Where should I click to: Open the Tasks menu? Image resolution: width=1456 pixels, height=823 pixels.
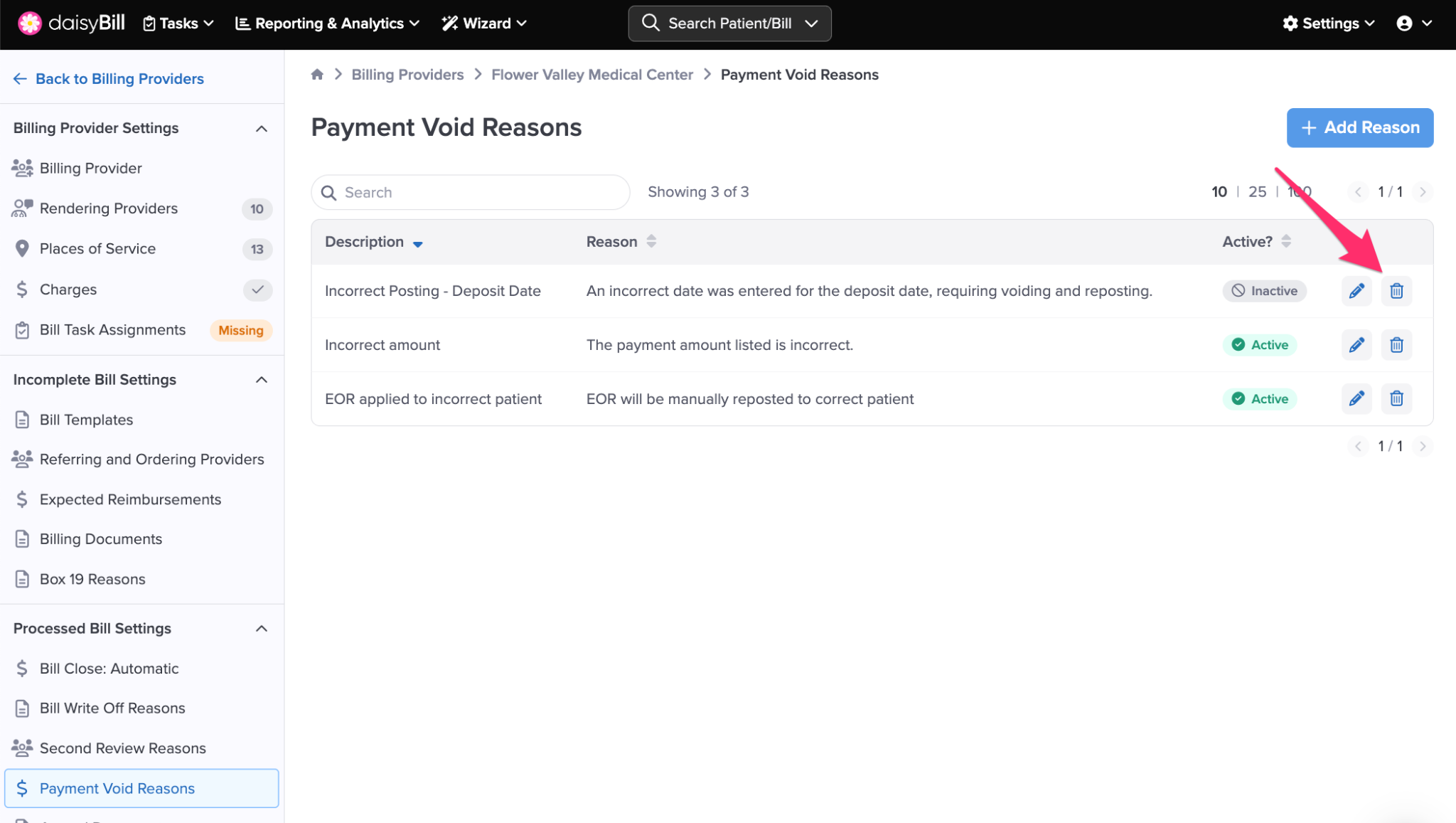[178, 23]
